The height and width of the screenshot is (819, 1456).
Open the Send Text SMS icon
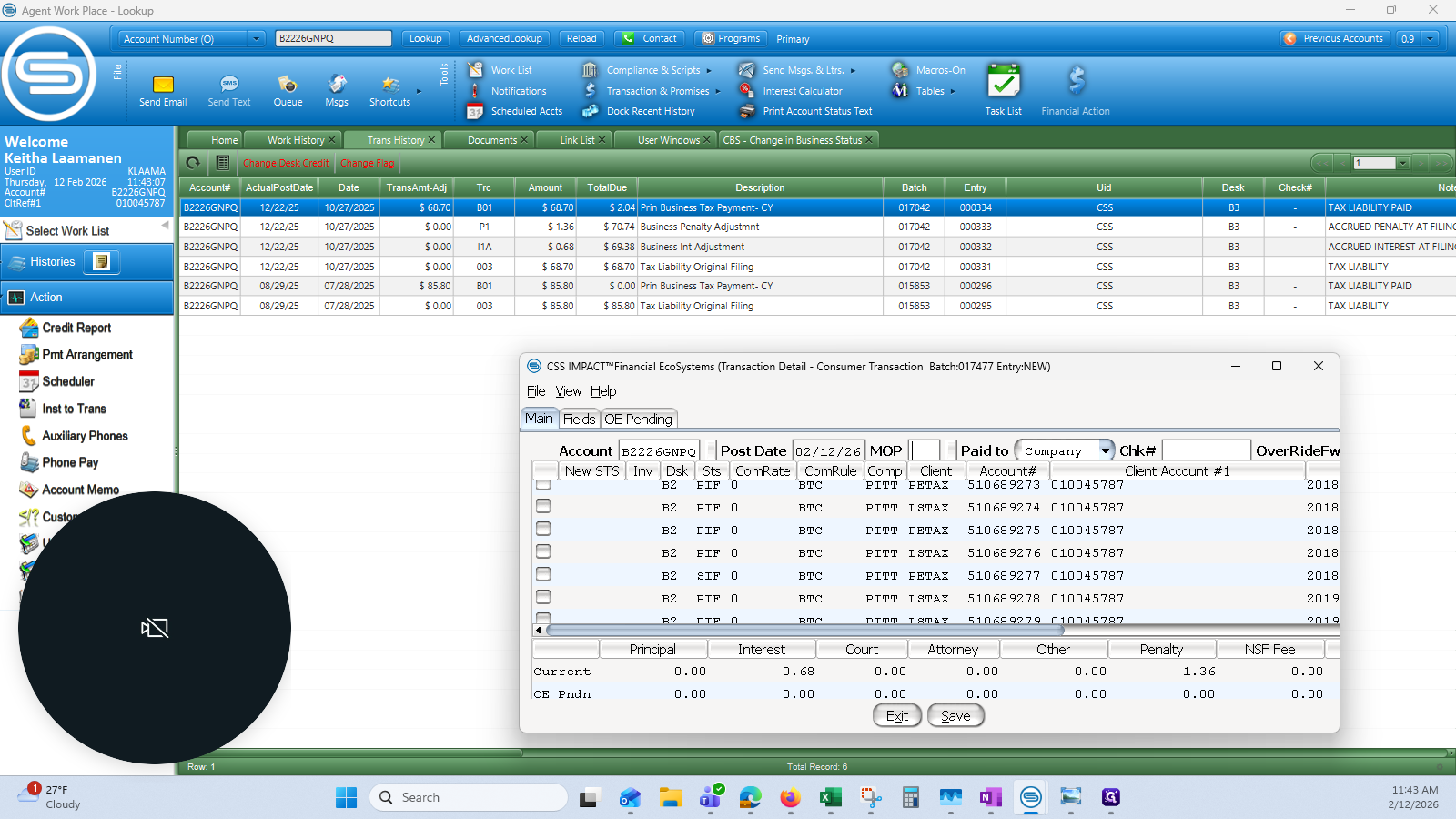(x=229, y=84)
